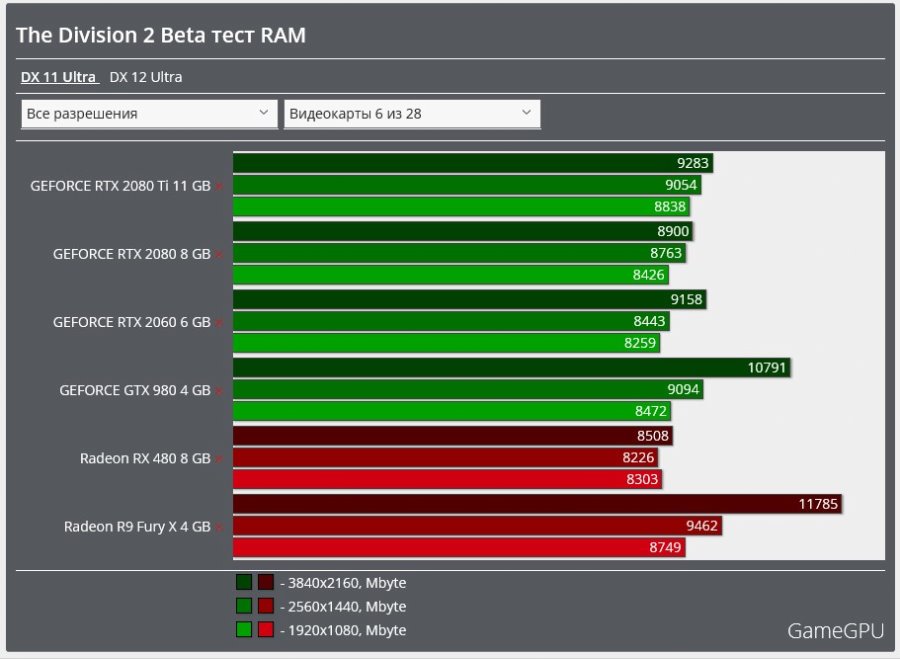Click the 11785 bar for Radeon R9 Fury X
Screen dimensions: 900x659
point(540,505)
